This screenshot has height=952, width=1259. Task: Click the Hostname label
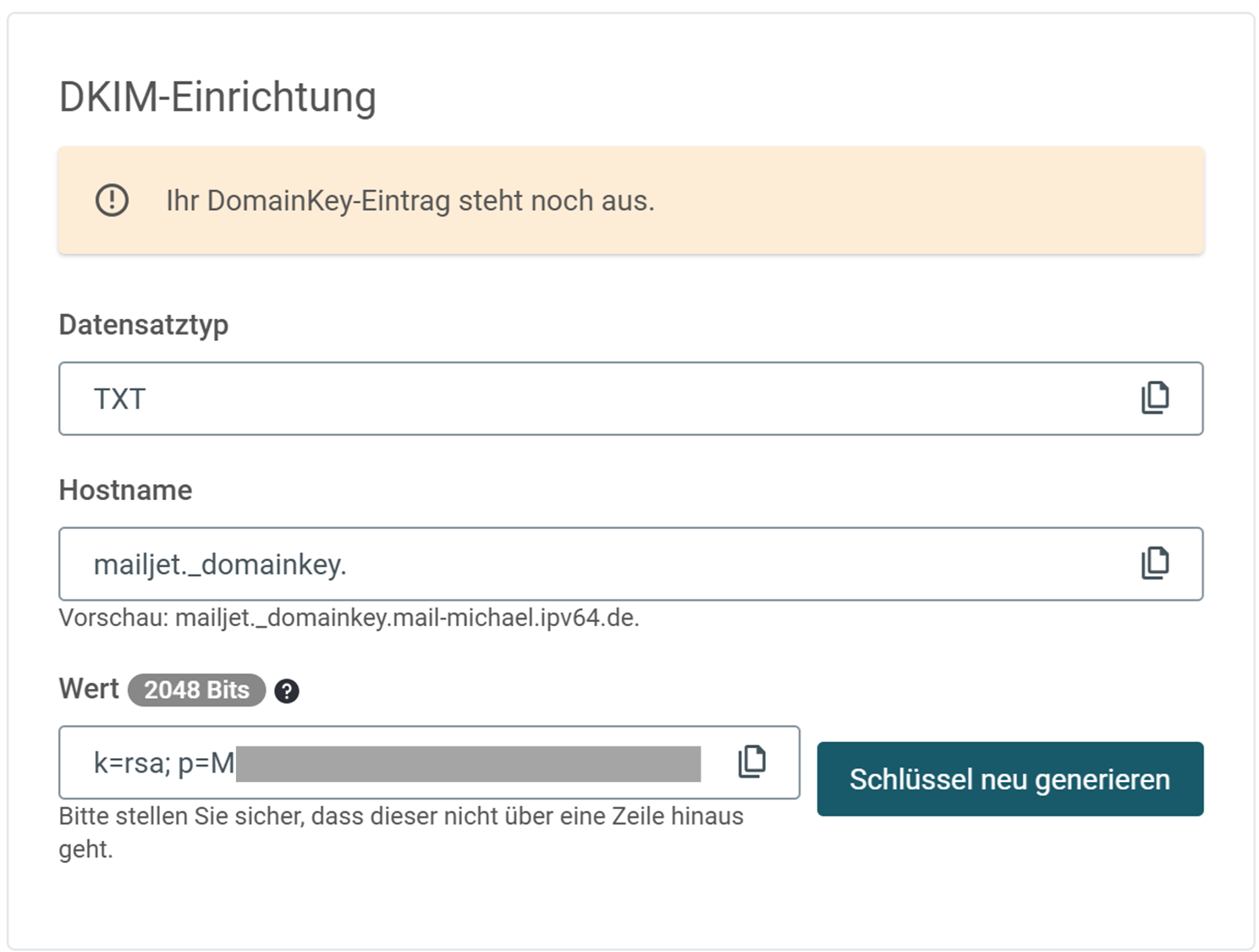[x=125, y=491]
